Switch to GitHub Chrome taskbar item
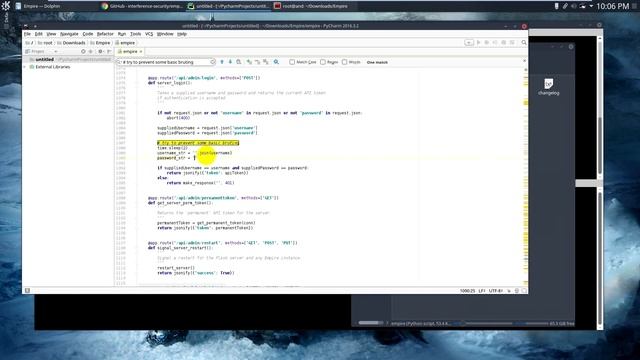This screenshot has height=360, width=640. point(142,6)
